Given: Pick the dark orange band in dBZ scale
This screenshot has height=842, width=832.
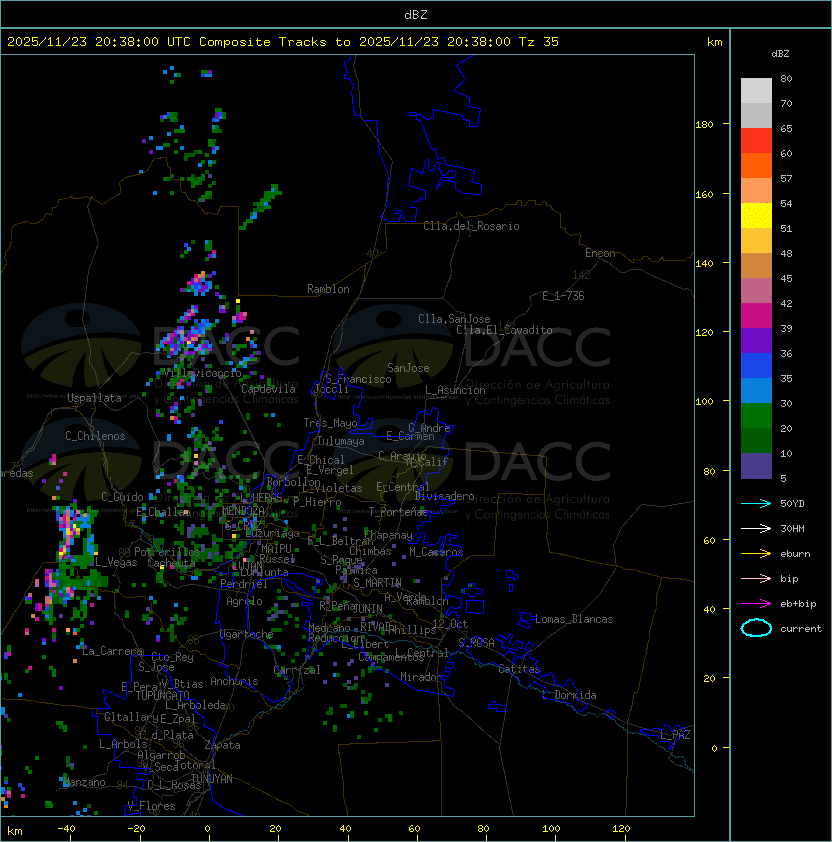Looking at the screenshot, I should click(756, 166).
